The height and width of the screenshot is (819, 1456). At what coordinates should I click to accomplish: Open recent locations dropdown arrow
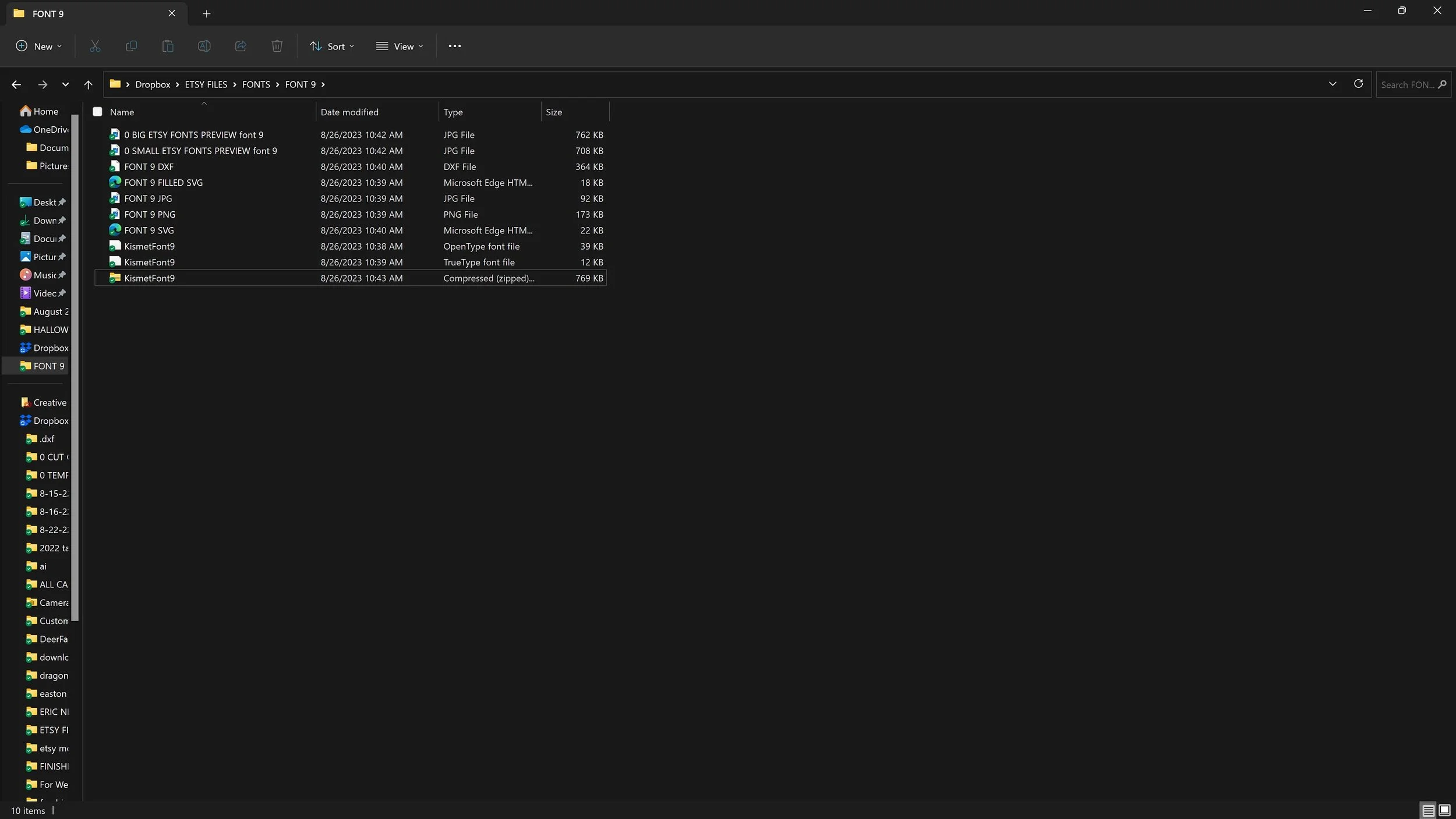65,84
